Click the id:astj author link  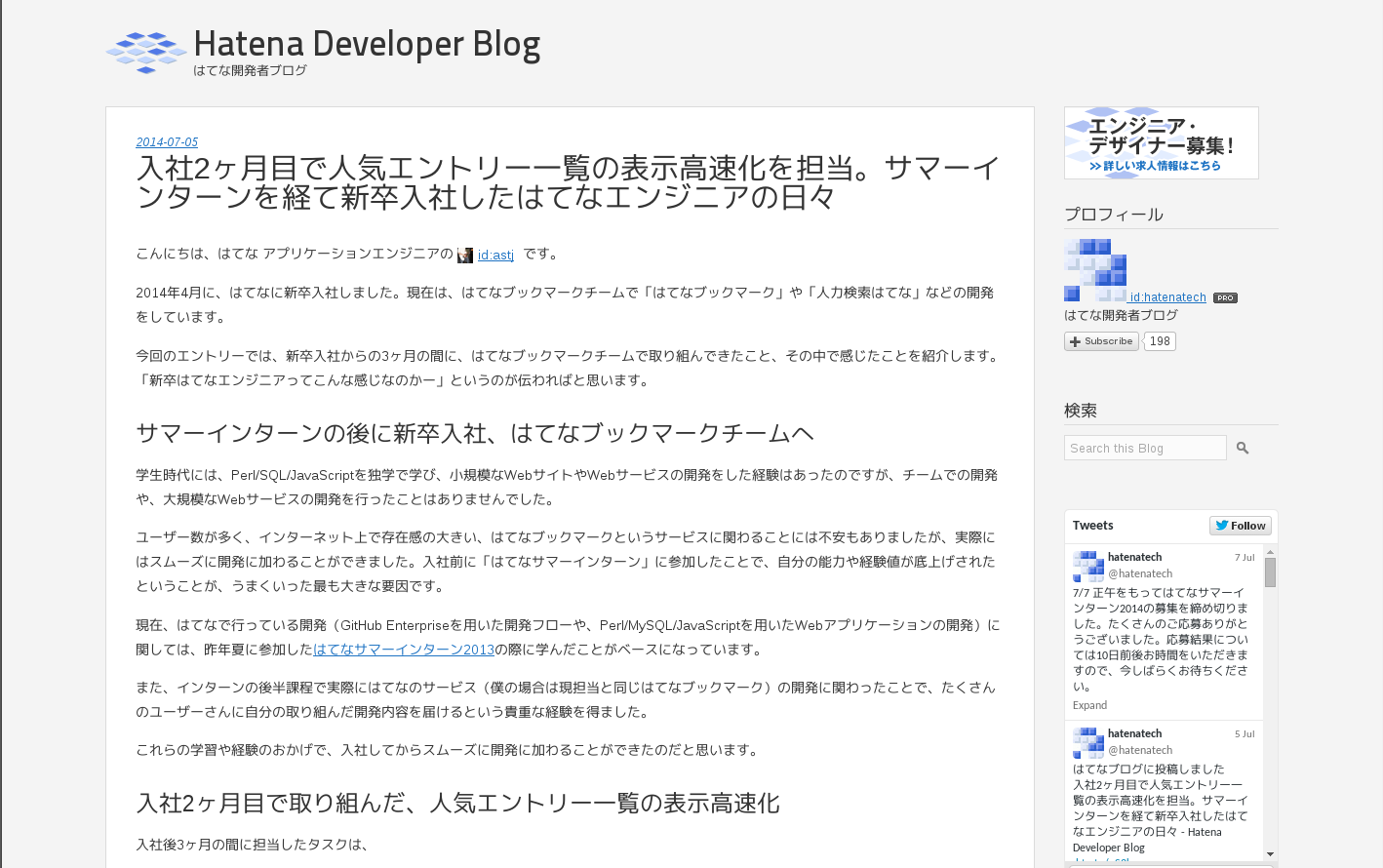[x=495, y=255]
